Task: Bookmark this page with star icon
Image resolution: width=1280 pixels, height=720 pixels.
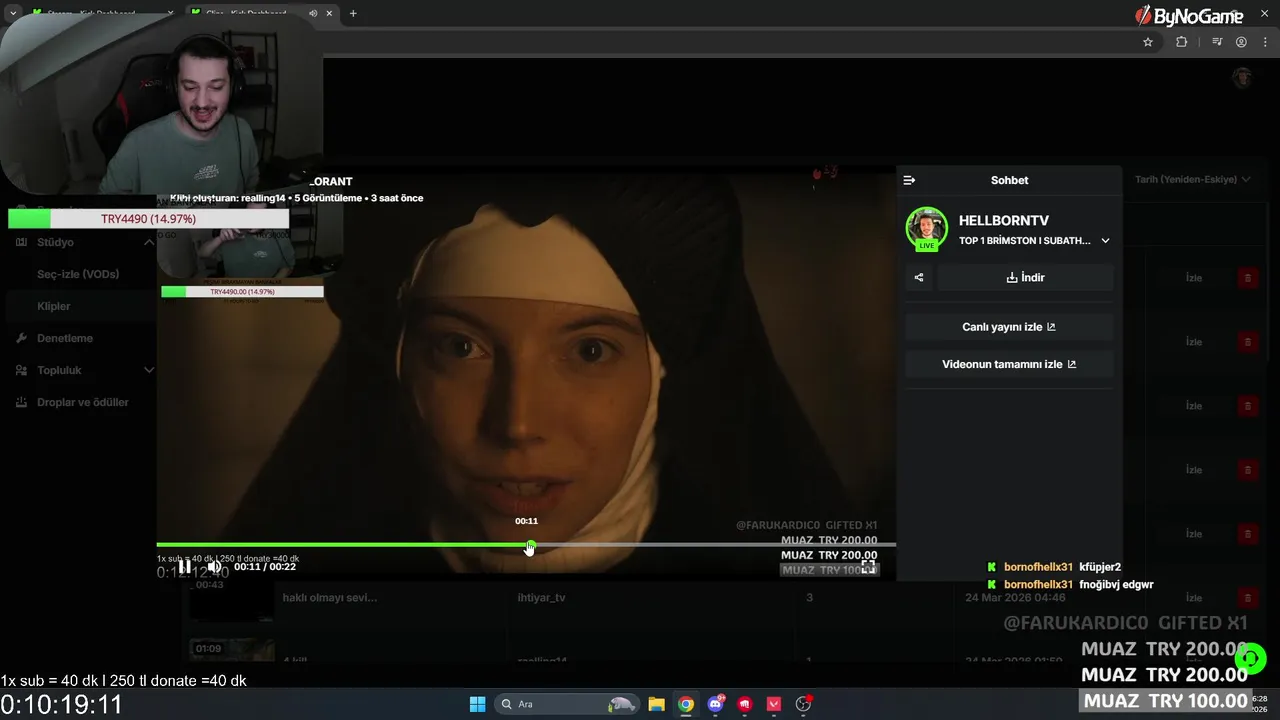Action: 1148,42
